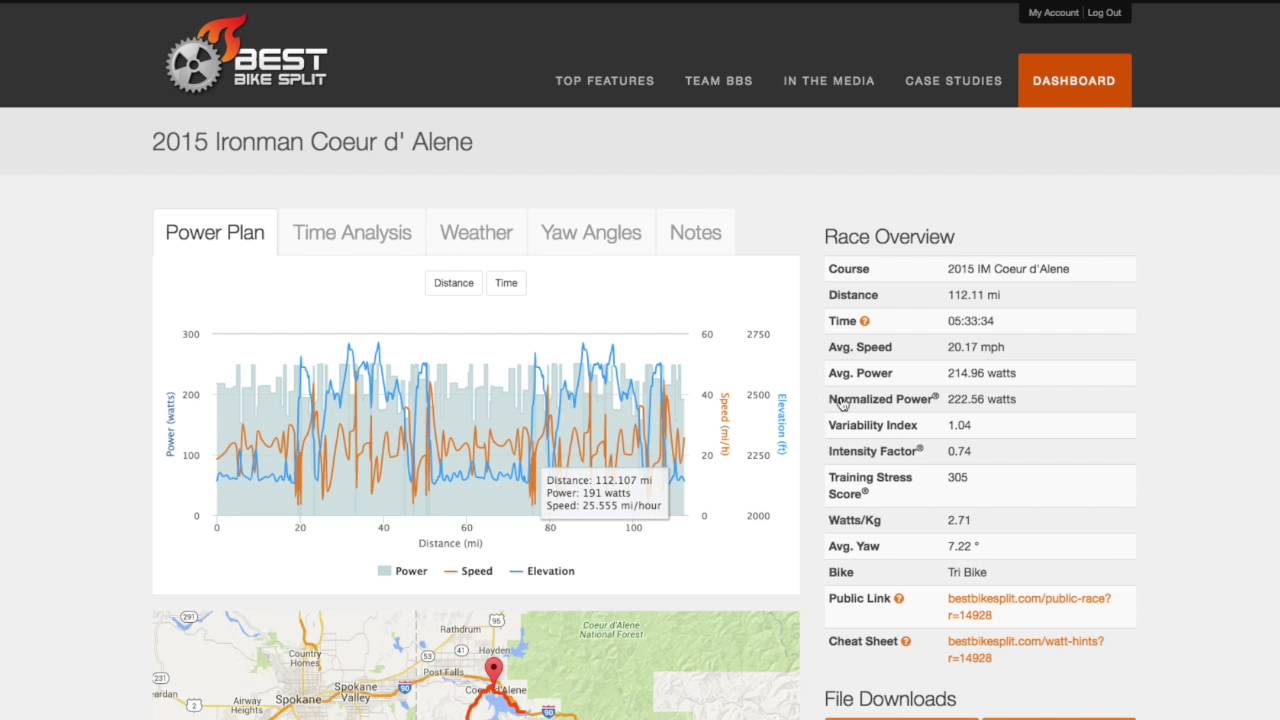
Task: Click the average power '214.96 watts'
Action: [982, 373]
